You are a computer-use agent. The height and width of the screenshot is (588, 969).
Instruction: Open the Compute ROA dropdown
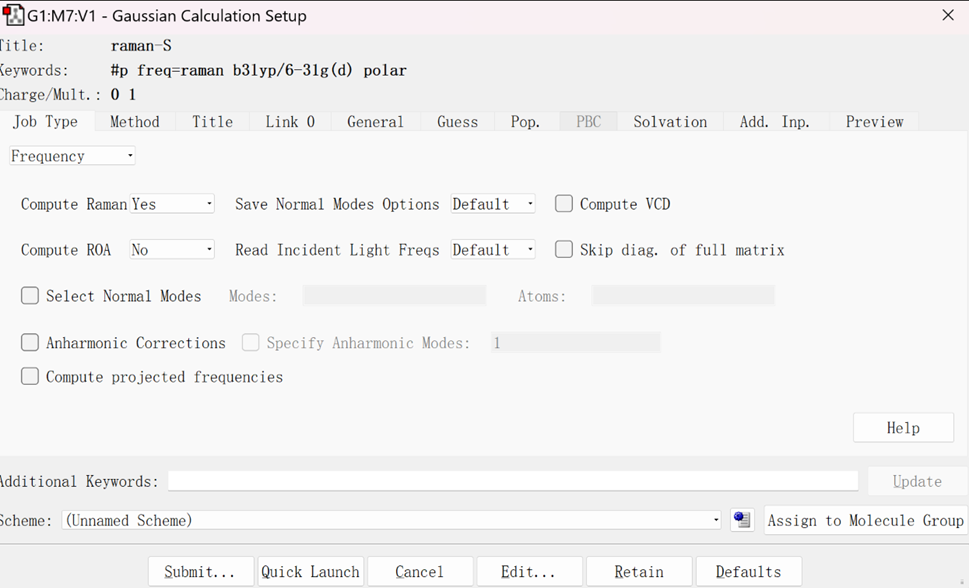172,250
